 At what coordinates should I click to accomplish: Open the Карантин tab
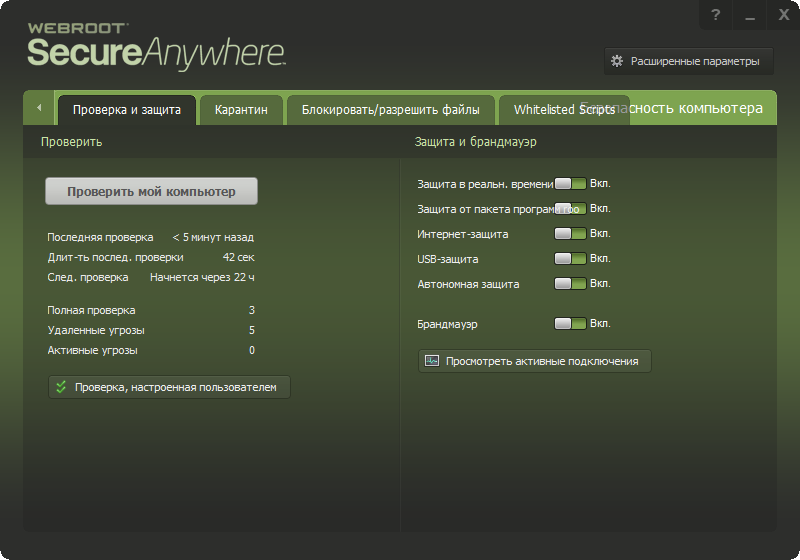(241, 110)
